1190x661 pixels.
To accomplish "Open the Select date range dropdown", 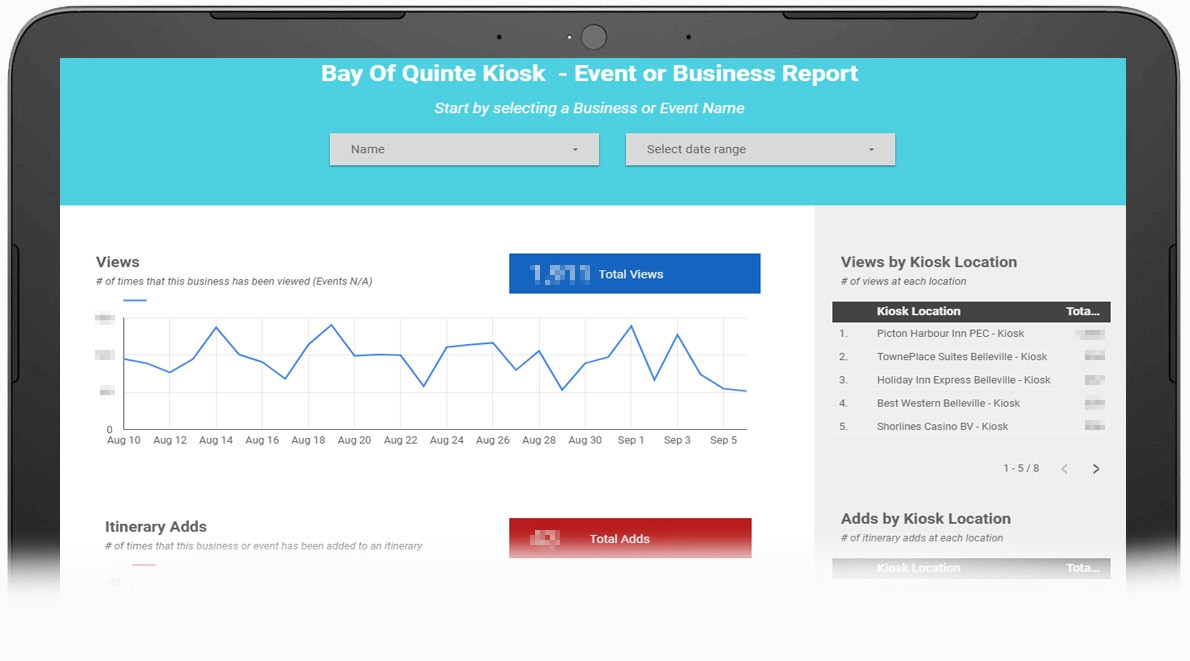I will 760,150.
